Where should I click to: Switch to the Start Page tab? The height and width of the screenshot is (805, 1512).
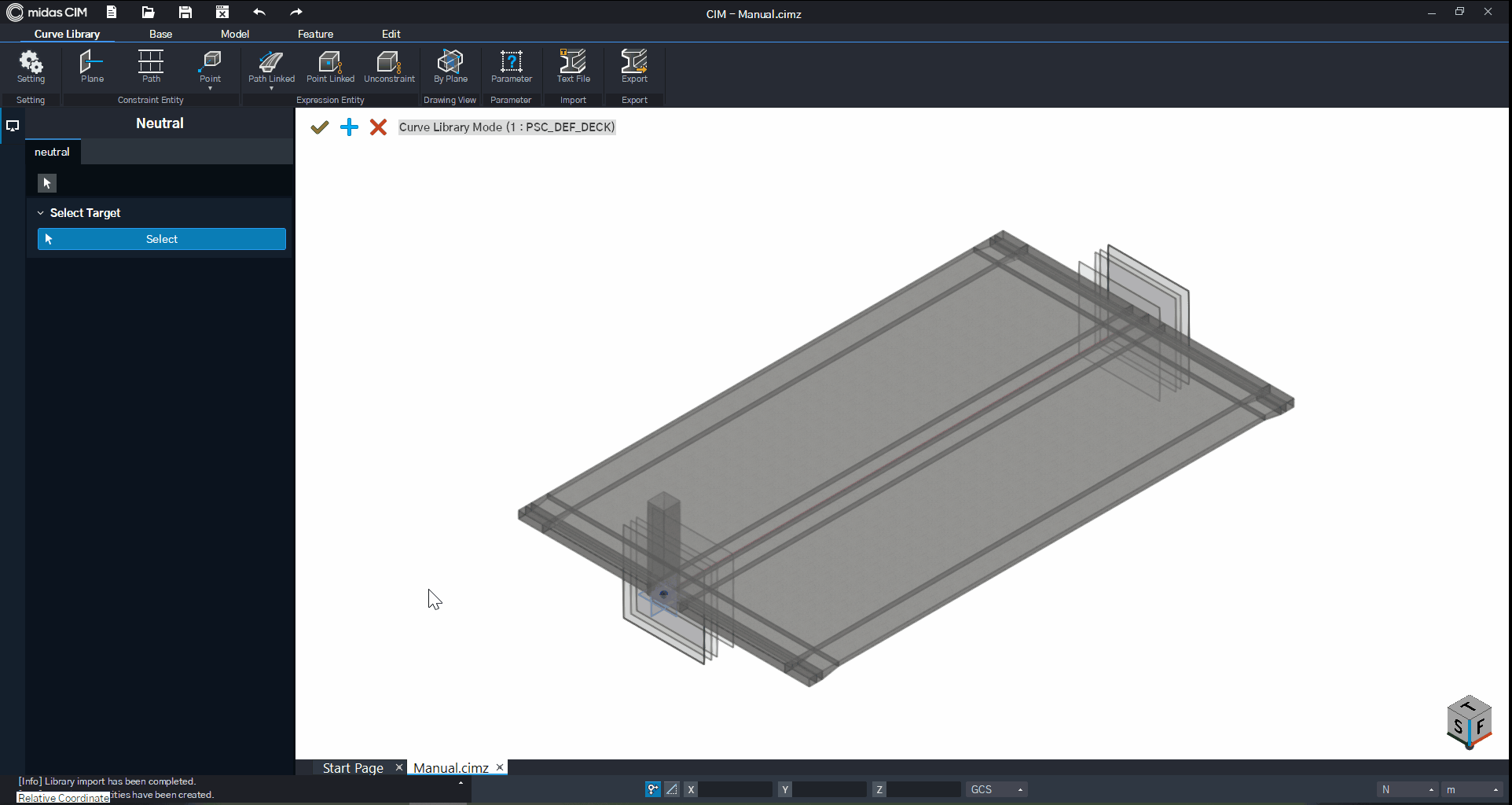[x=353, y=768]
